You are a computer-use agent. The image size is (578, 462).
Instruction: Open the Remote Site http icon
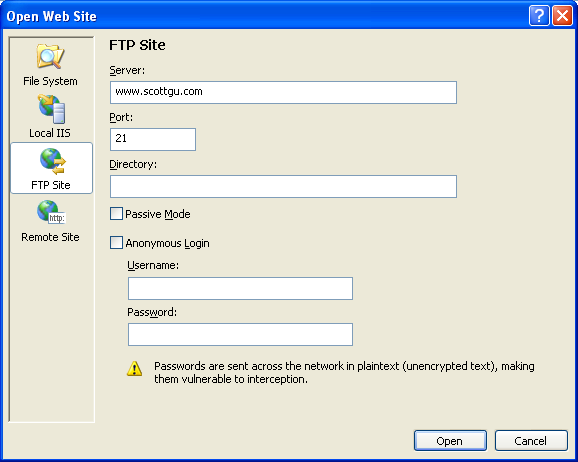click(51, 212)
